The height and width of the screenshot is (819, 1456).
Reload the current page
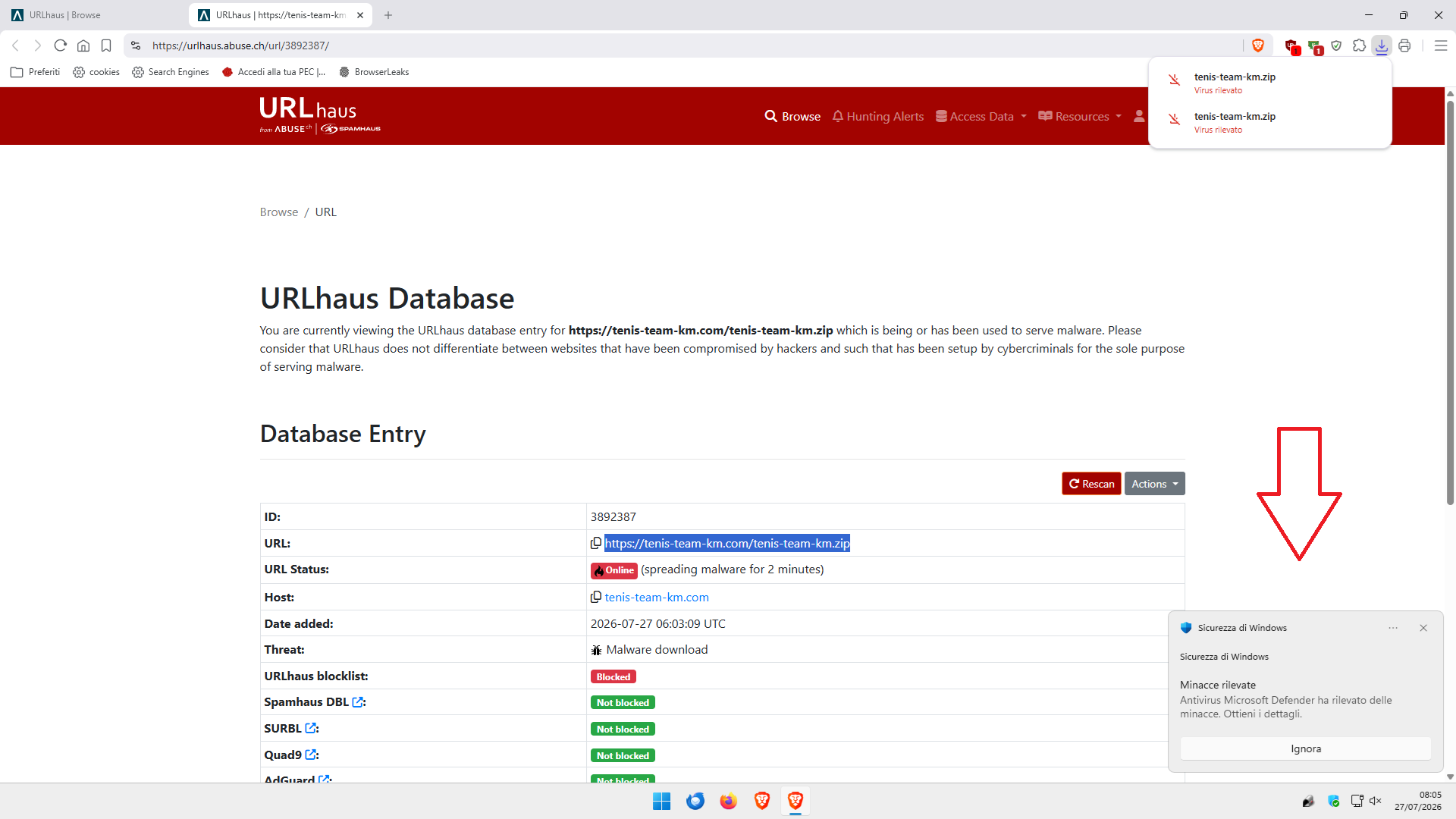[x=61, y=45]
